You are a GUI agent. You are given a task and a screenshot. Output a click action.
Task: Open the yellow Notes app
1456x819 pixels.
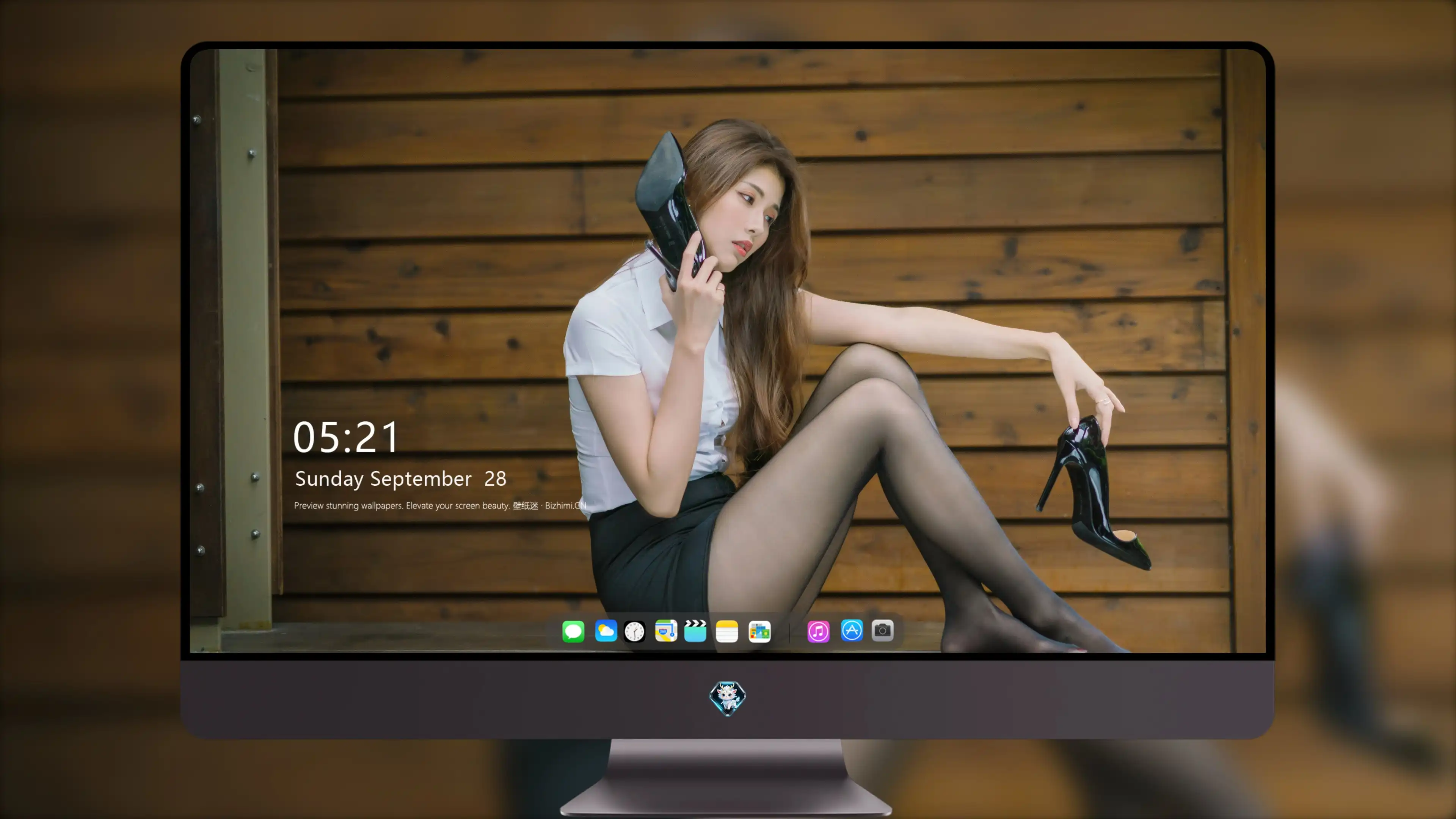pyautogui.click(x=727, y=631)
